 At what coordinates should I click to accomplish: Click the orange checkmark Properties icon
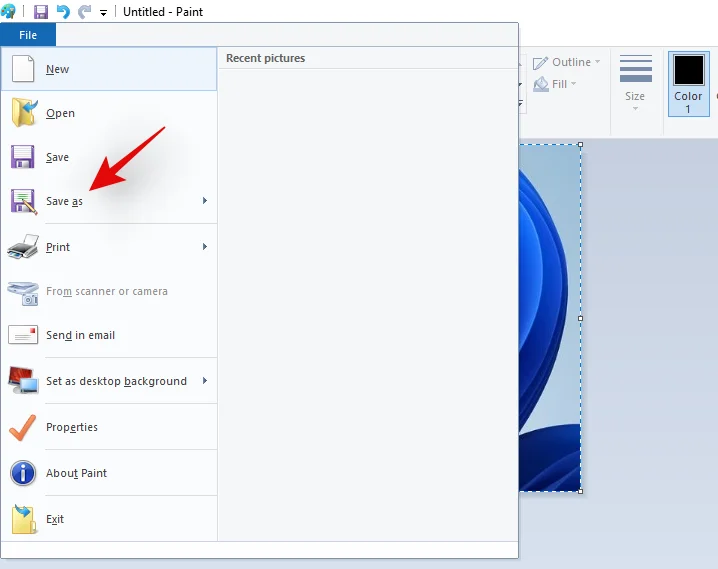click(22, 428)
